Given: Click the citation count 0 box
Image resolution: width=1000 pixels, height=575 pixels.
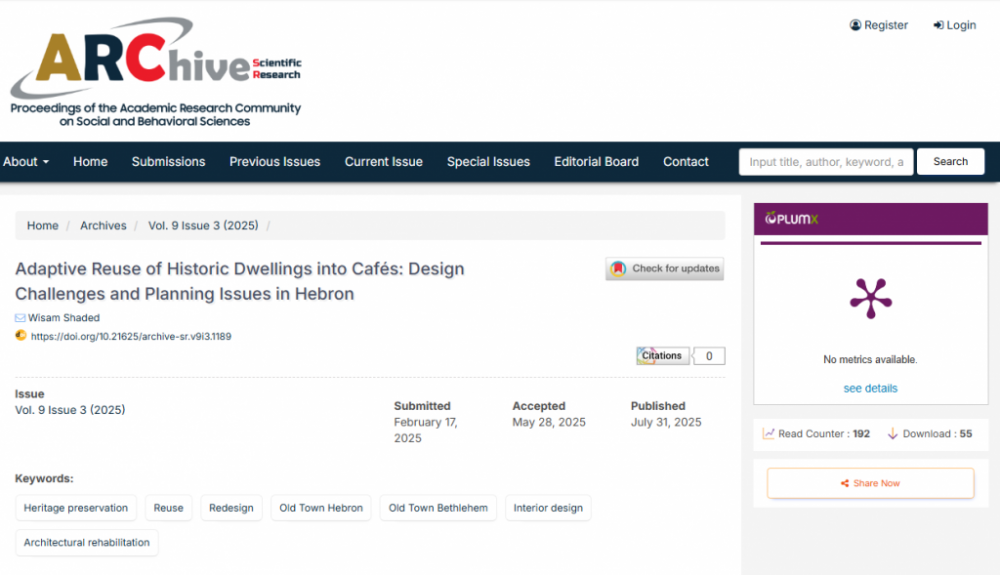Looking at the screenshot, I should point(709,356).
